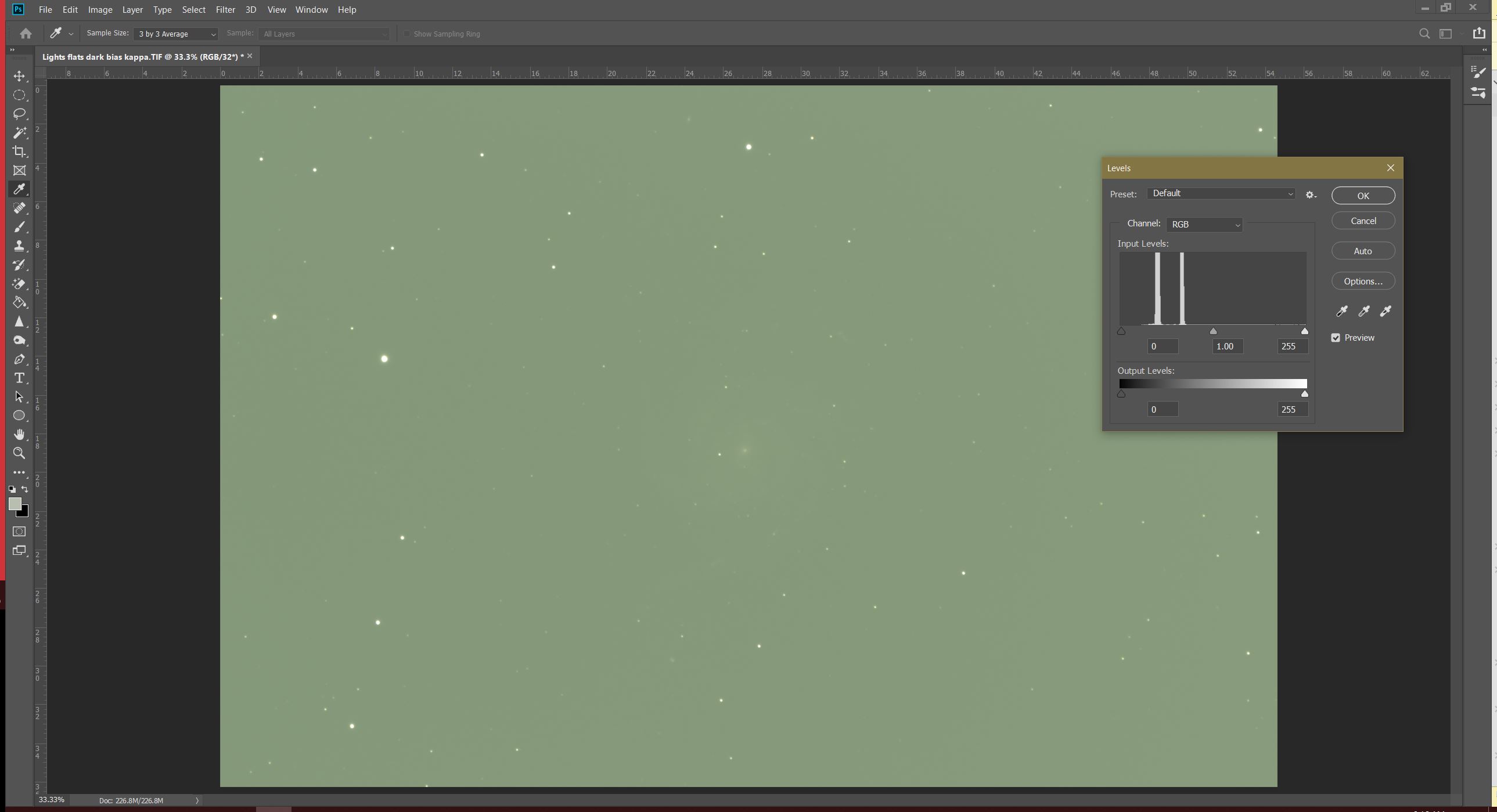Open the Image menu

click(100, 10)
